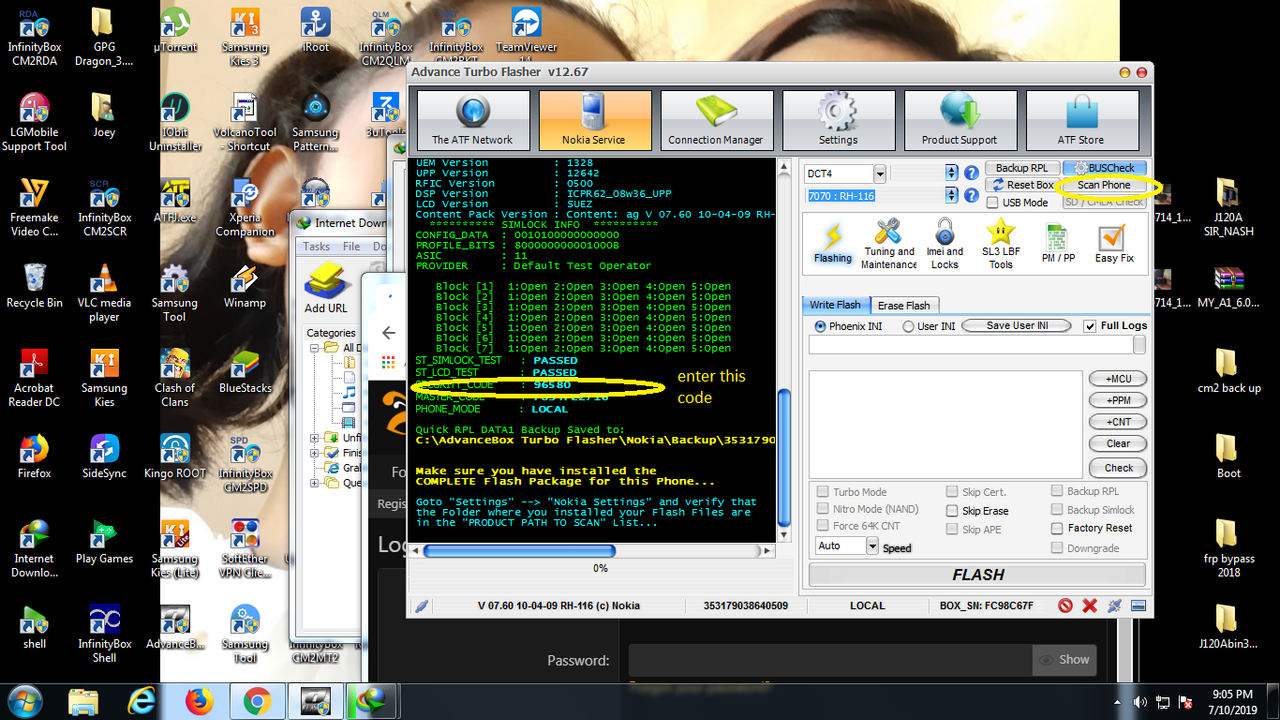Click the small window icon at status bar end
This screenshot has width=1280, height=720.
[x=1138, y=605]
